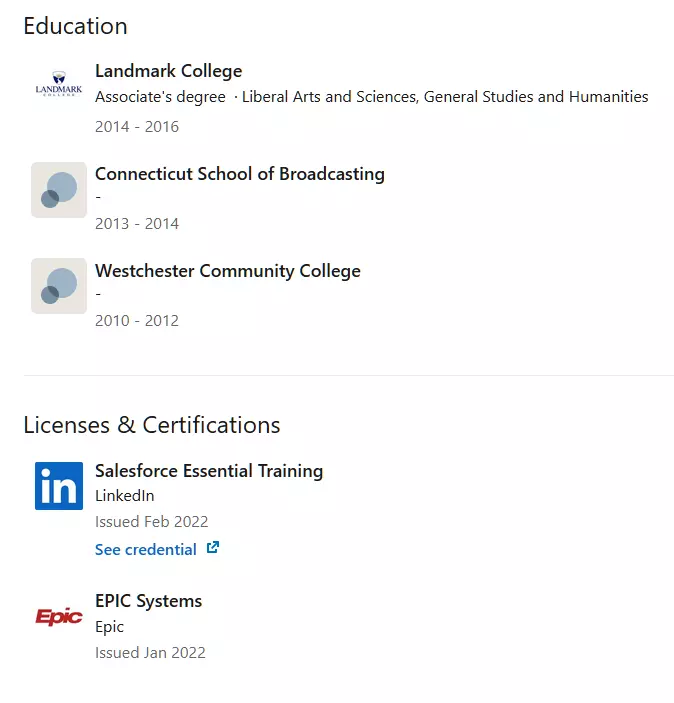Click the Licenses & Certifications heading
The width and height of the screenshot is (674, 703).
(151, 425)
